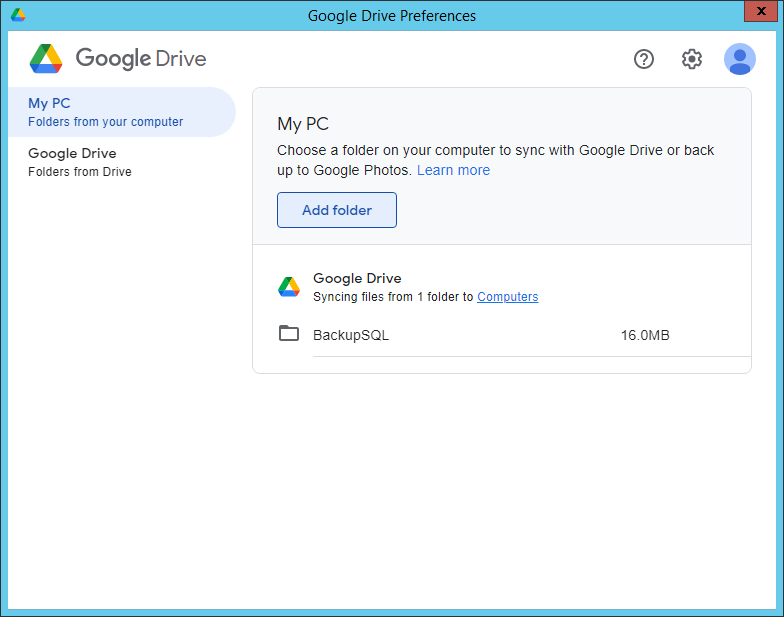This screenshot has width=784, height=617.
Task: Click the My PC panel heading
Action: 303,124
